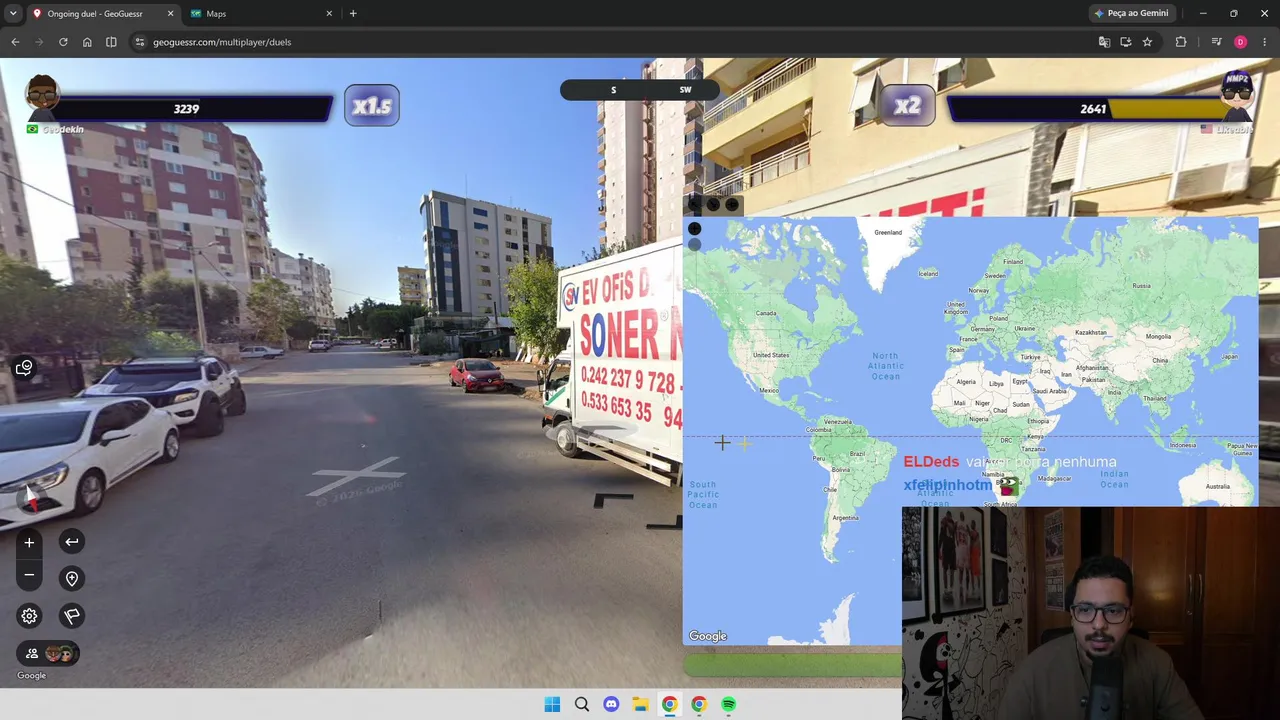Open the spectators pill with player avatars

click(x=48, y=654)
